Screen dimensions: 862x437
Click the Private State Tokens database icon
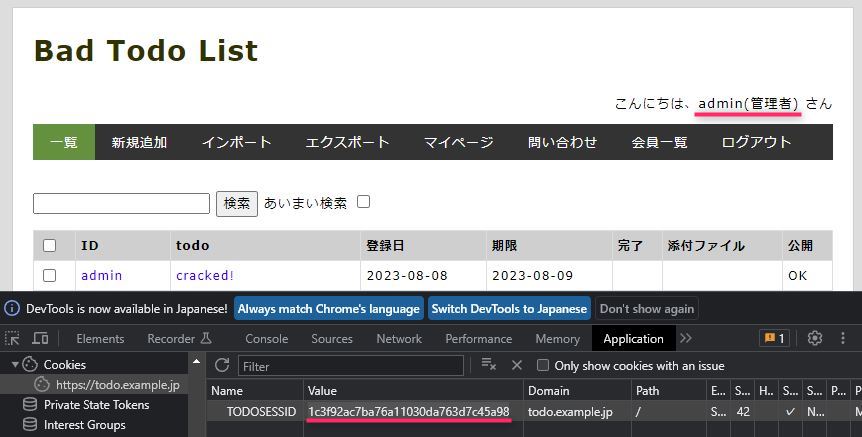pyautogui.click(x=30, y=405)
